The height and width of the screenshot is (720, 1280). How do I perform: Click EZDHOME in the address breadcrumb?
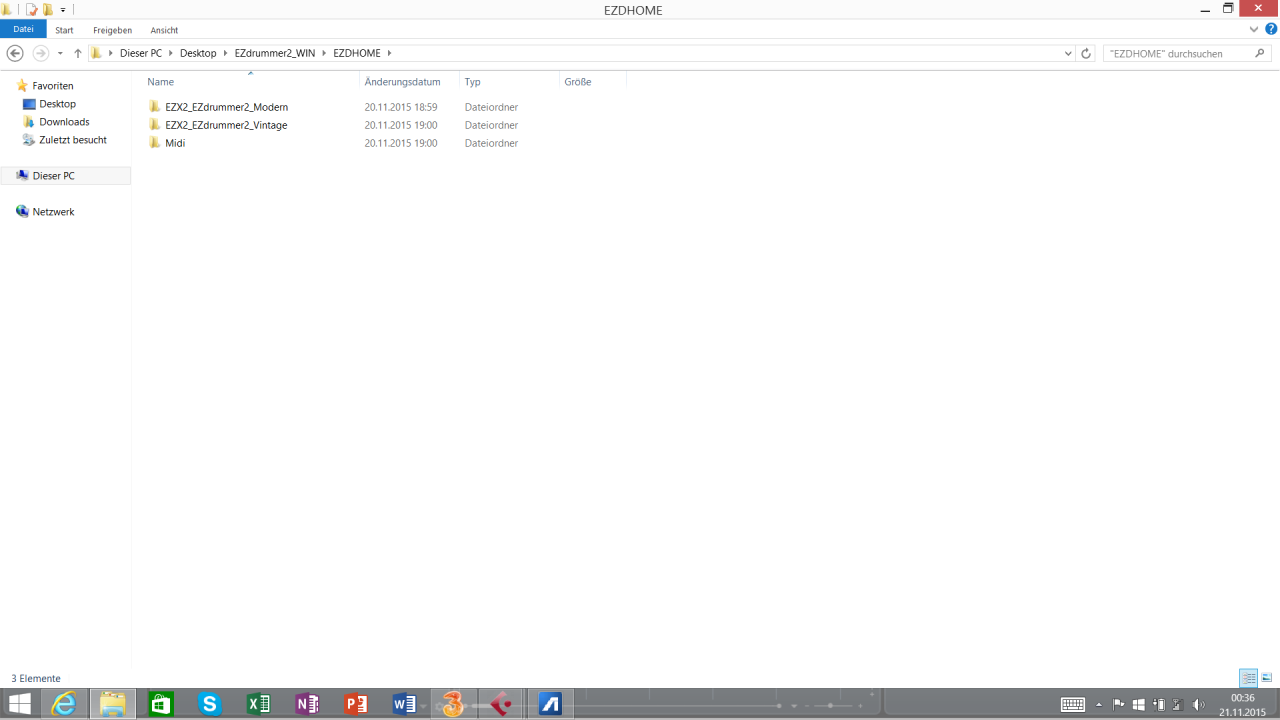pos(357,53)
